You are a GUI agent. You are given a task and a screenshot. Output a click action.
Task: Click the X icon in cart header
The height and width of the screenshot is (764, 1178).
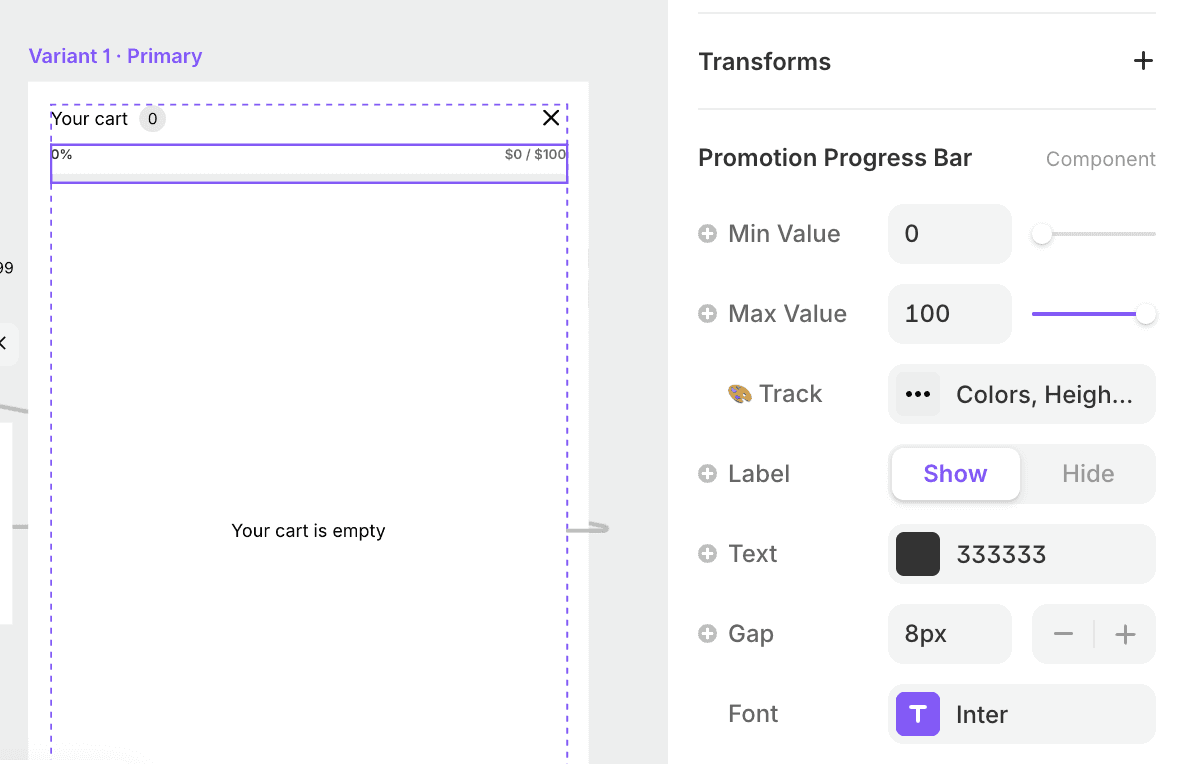[x=551, y=118]
